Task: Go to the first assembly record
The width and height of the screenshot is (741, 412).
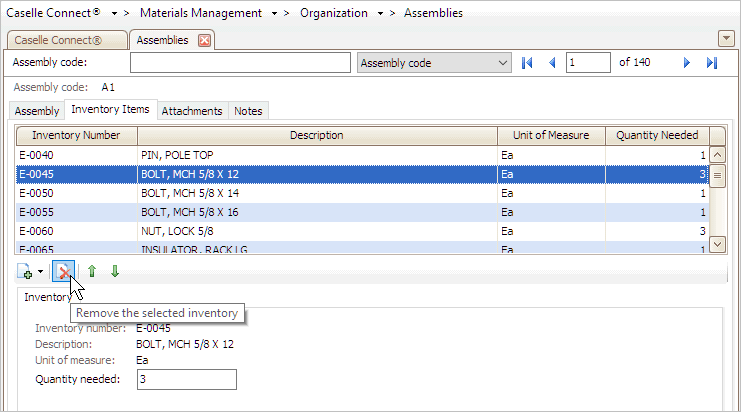Action: click(x=528, y=63)
